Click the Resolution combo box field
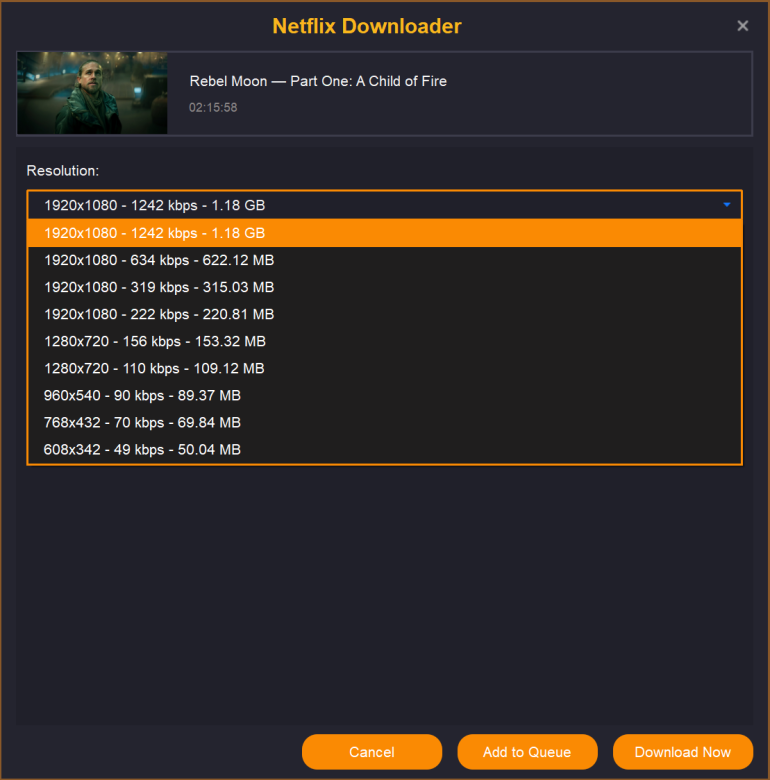 (x=385, y=205)
